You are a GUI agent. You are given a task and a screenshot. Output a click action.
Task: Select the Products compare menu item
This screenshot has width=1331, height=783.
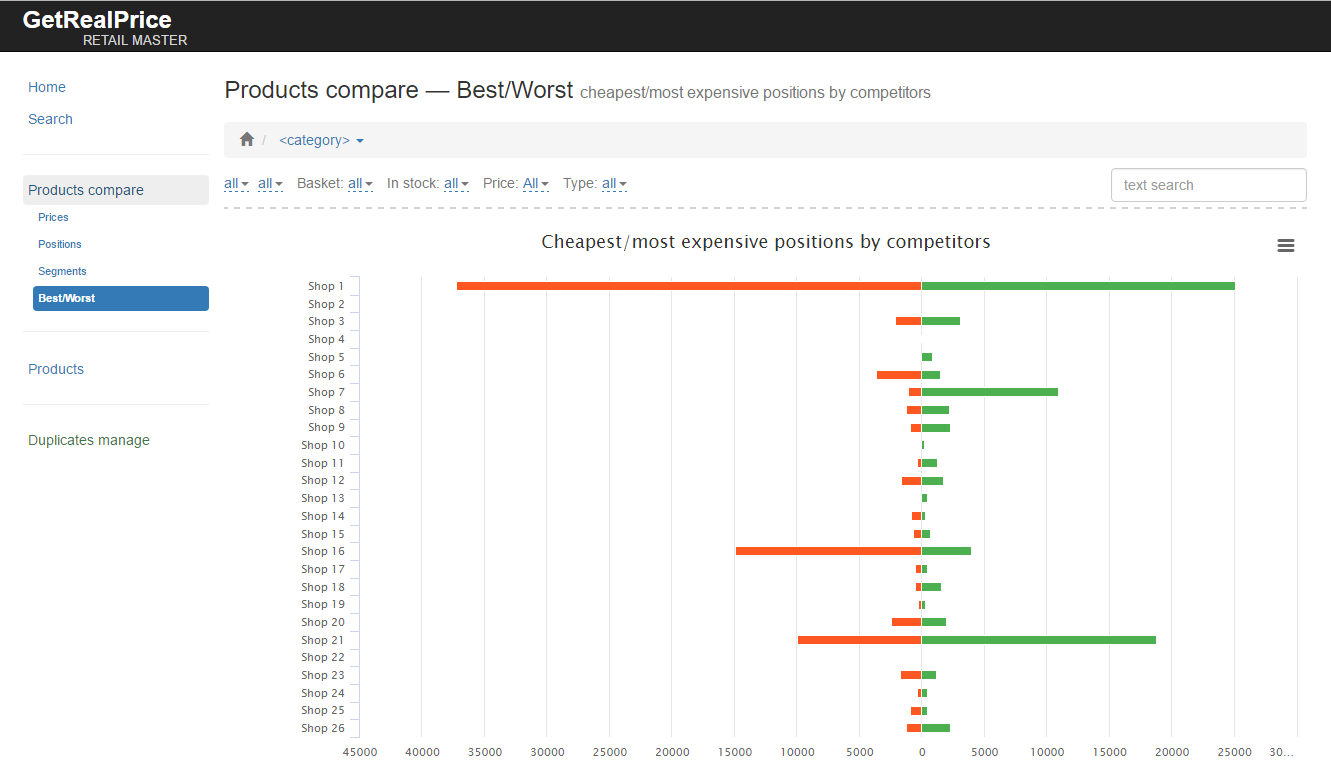pyautogui.click(x=116, y=190)
